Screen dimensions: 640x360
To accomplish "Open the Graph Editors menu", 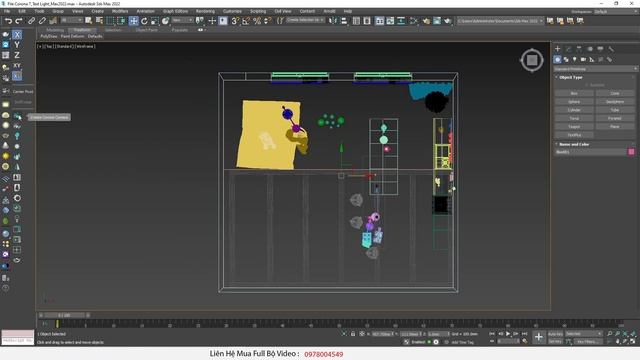I will click(176, 11).
